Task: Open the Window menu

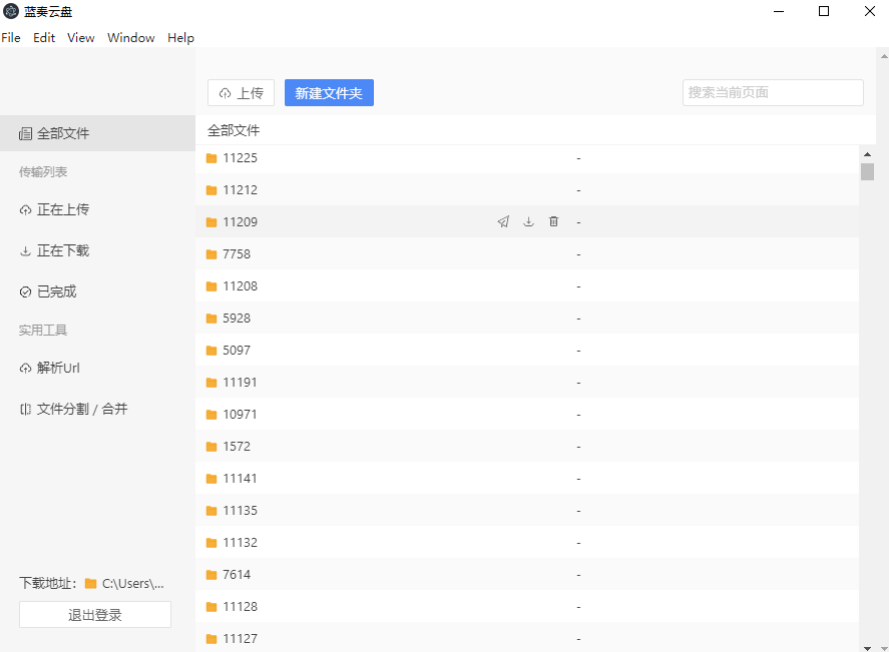Action: pyautogui.click(x=131, y=37)
